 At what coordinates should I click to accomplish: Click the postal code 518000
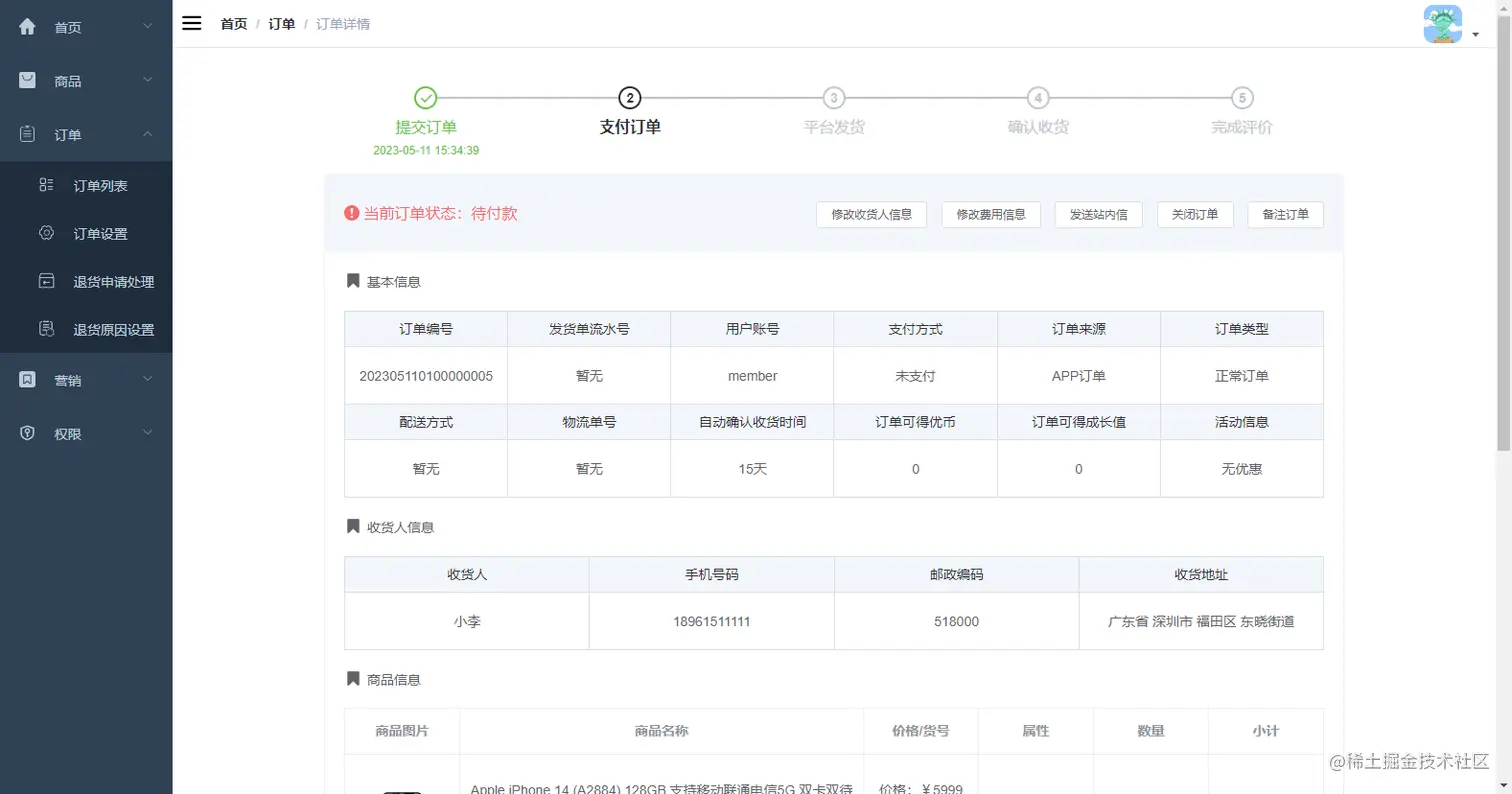click(956, 621)
